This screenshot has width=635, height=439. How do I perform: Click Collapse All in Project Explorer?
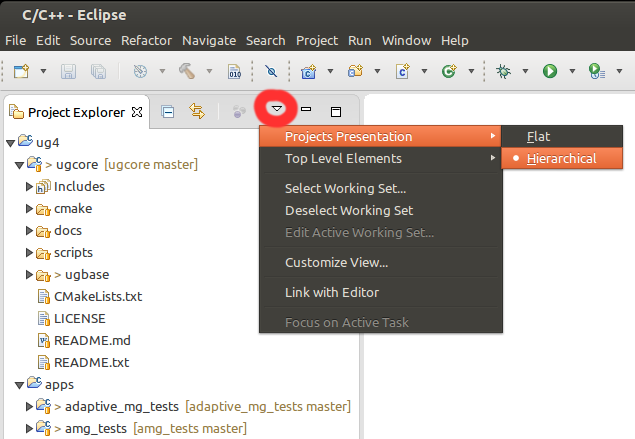[167, 112]
